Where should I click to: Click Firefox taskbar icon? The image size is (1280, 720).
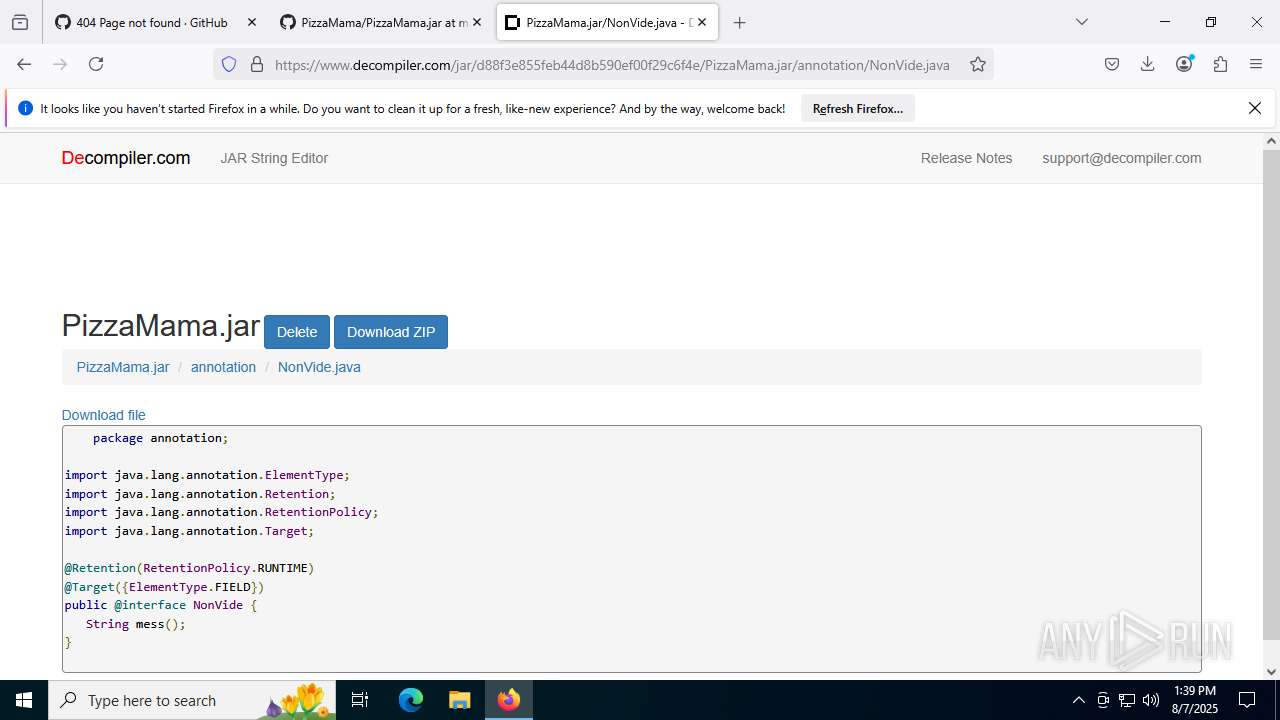509,700
